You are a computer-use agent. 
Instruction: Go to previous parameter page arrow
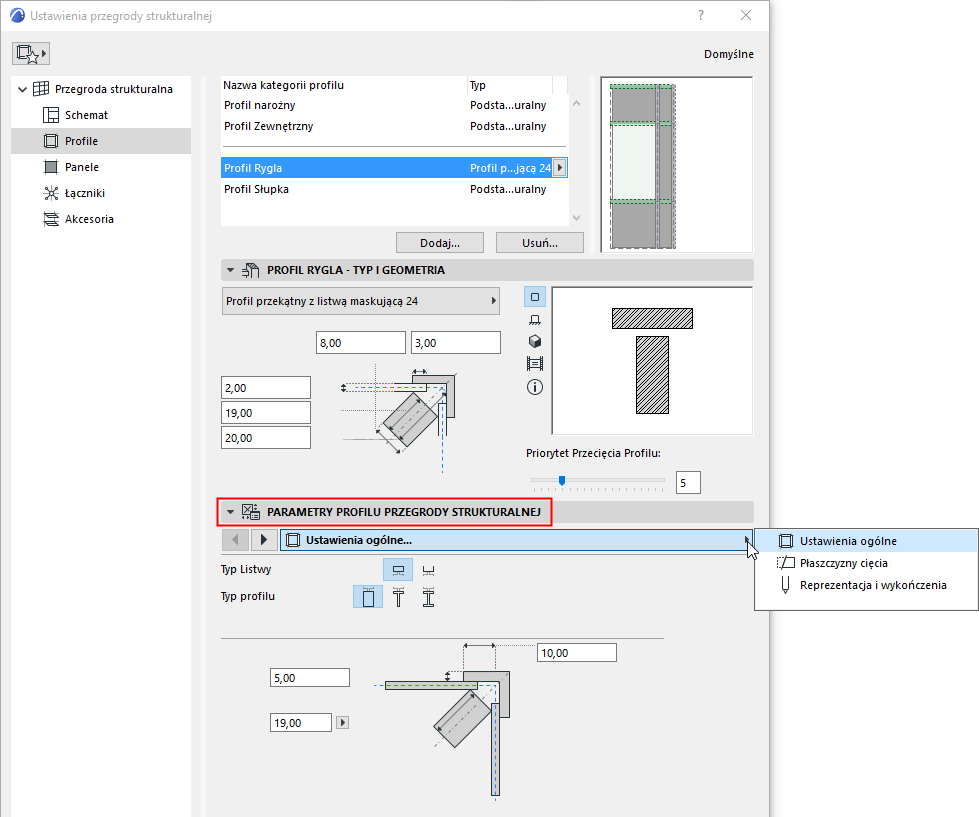235,540
